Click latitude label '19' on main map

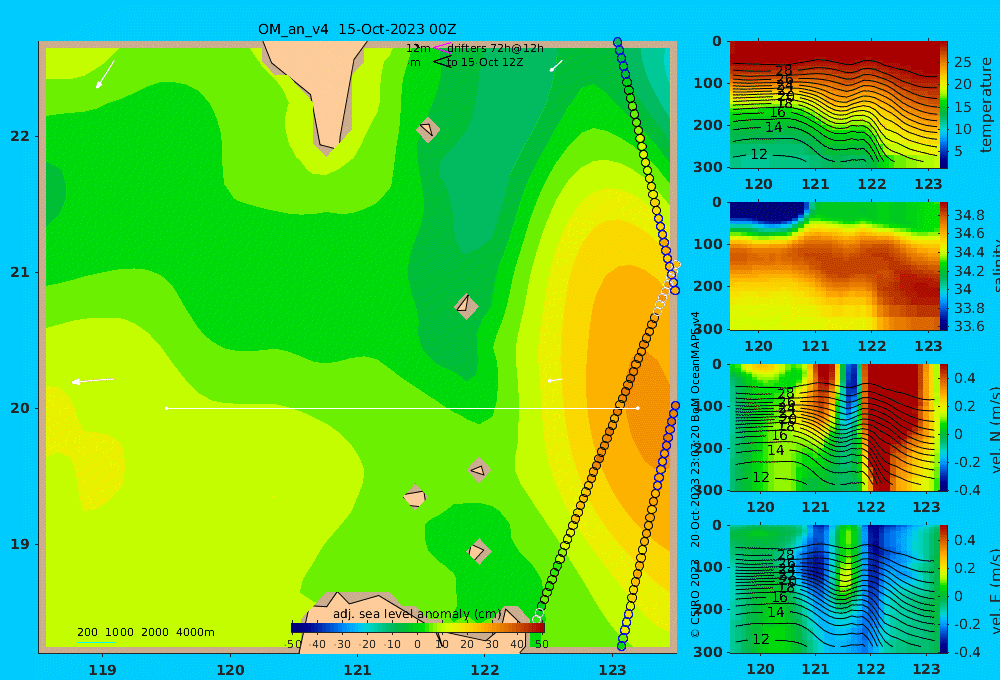[20, 544]
